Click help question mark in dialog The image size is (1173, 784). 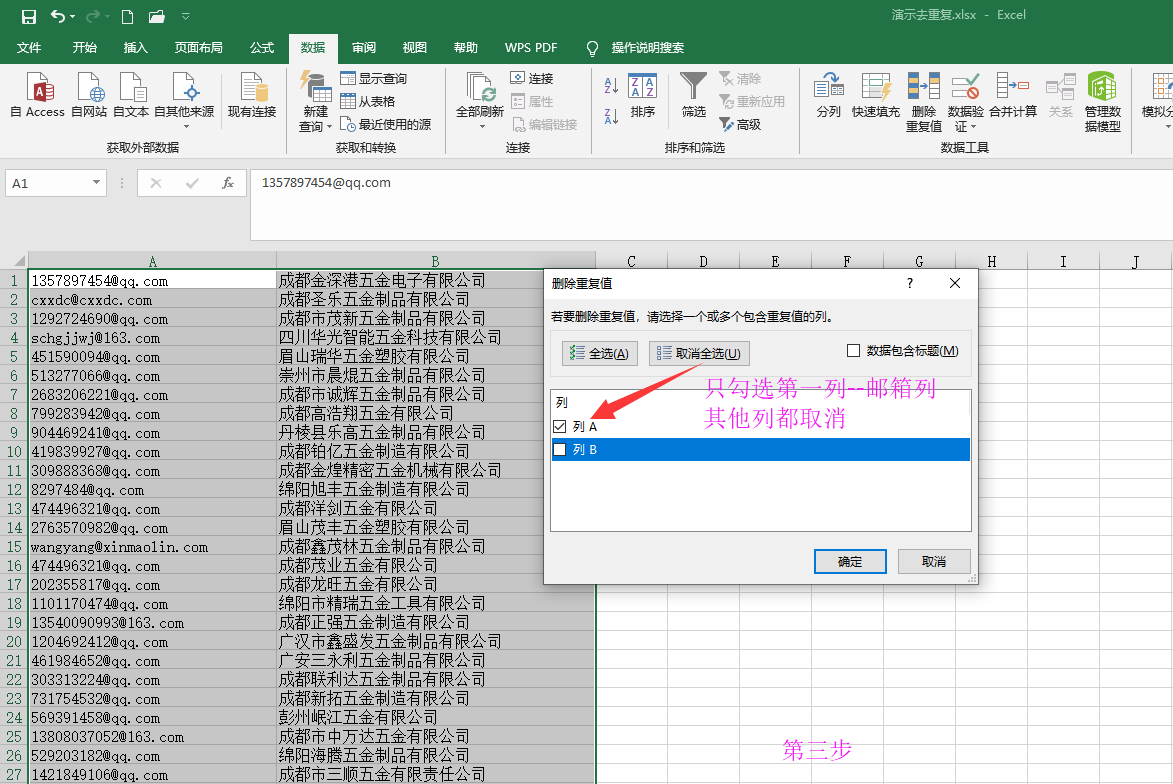click(x=910, y=283)
